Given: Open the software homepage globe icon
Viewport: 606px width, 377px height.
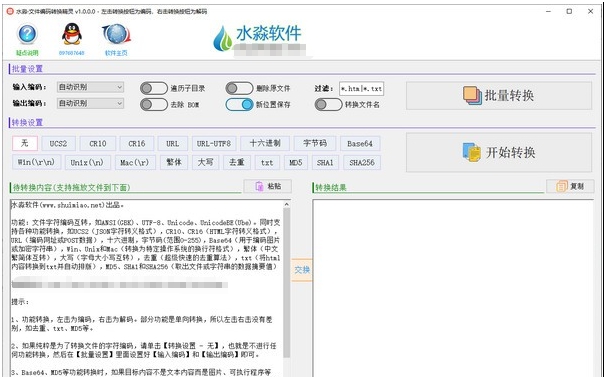Looking at the screenshot, I should [x=116, y=34].
